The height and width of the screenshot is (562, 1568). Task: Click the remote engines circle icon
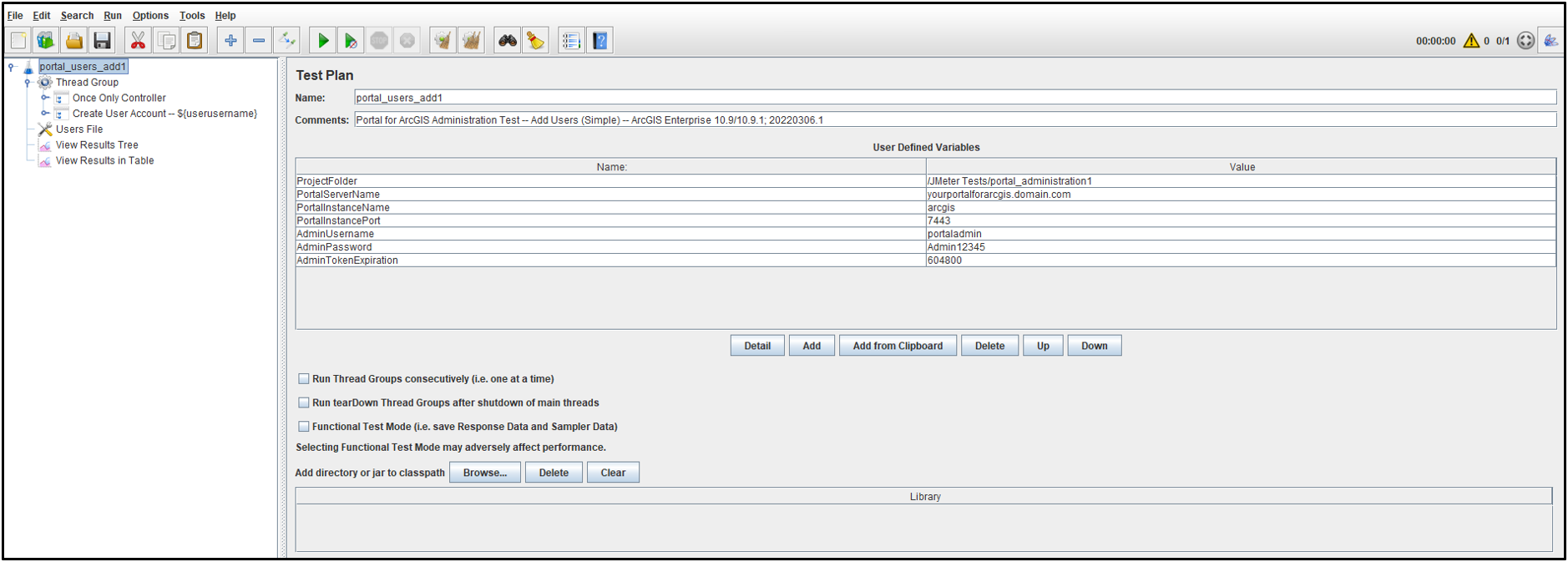1525,40
